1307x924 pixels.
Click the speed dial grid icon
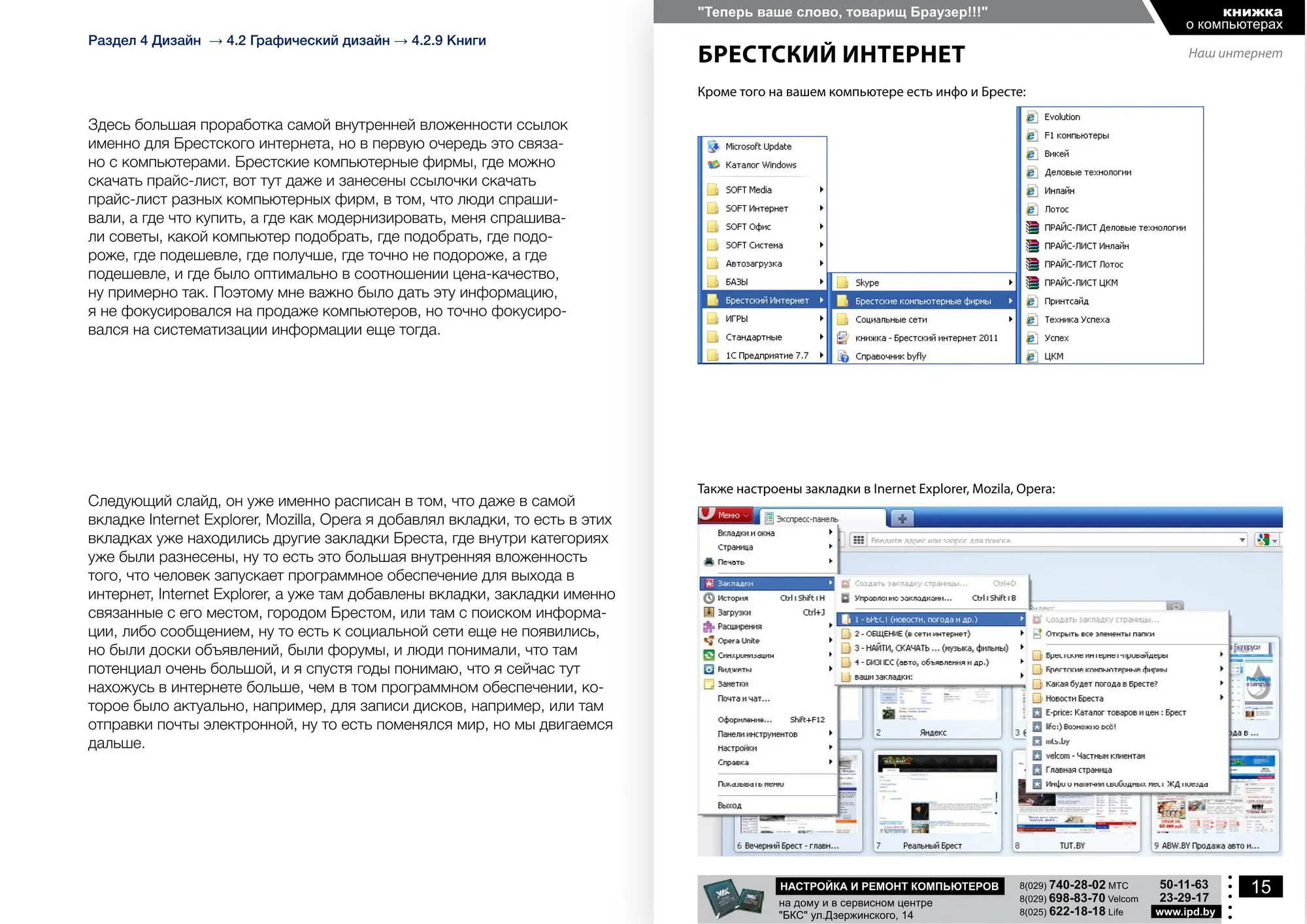point(858,540)
